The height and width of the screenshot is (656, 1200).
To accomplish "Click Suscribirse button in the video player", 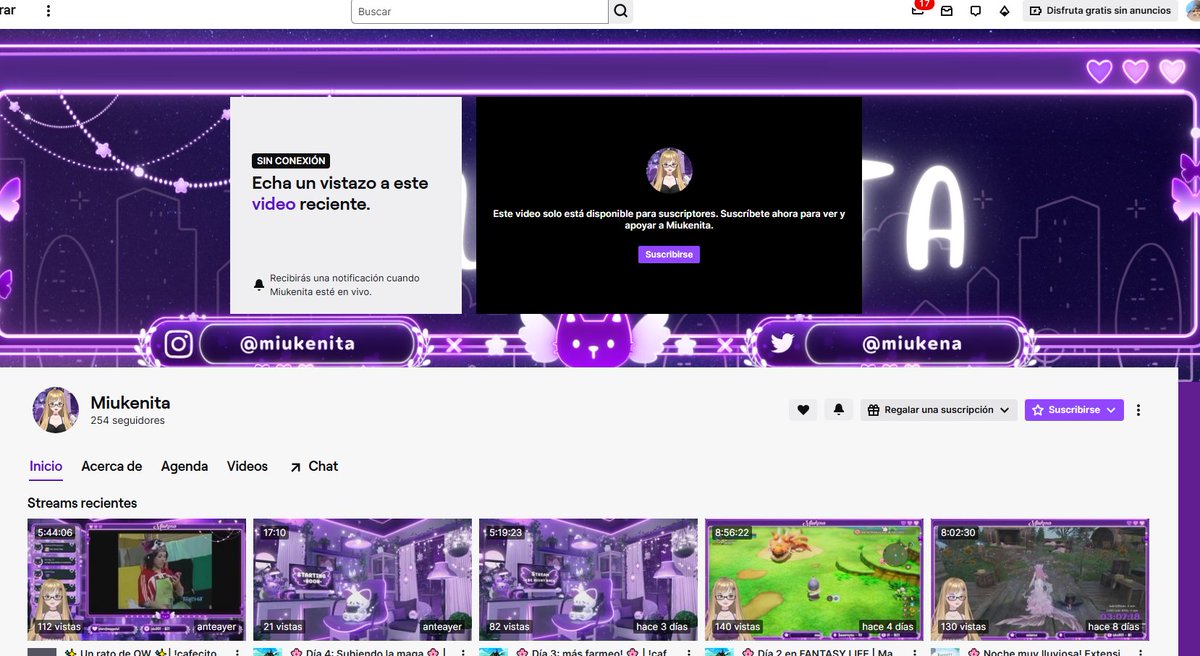I will click(x=669, y=255).
